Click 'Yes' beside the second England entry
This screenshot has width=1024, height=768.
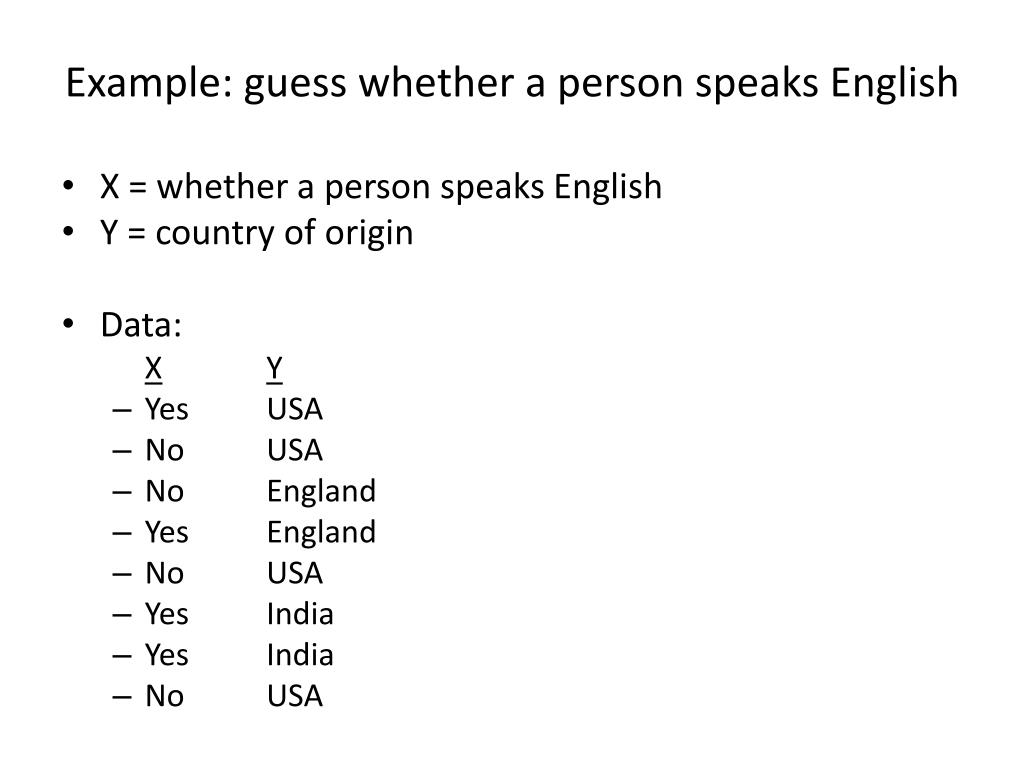tap(167, 533)
